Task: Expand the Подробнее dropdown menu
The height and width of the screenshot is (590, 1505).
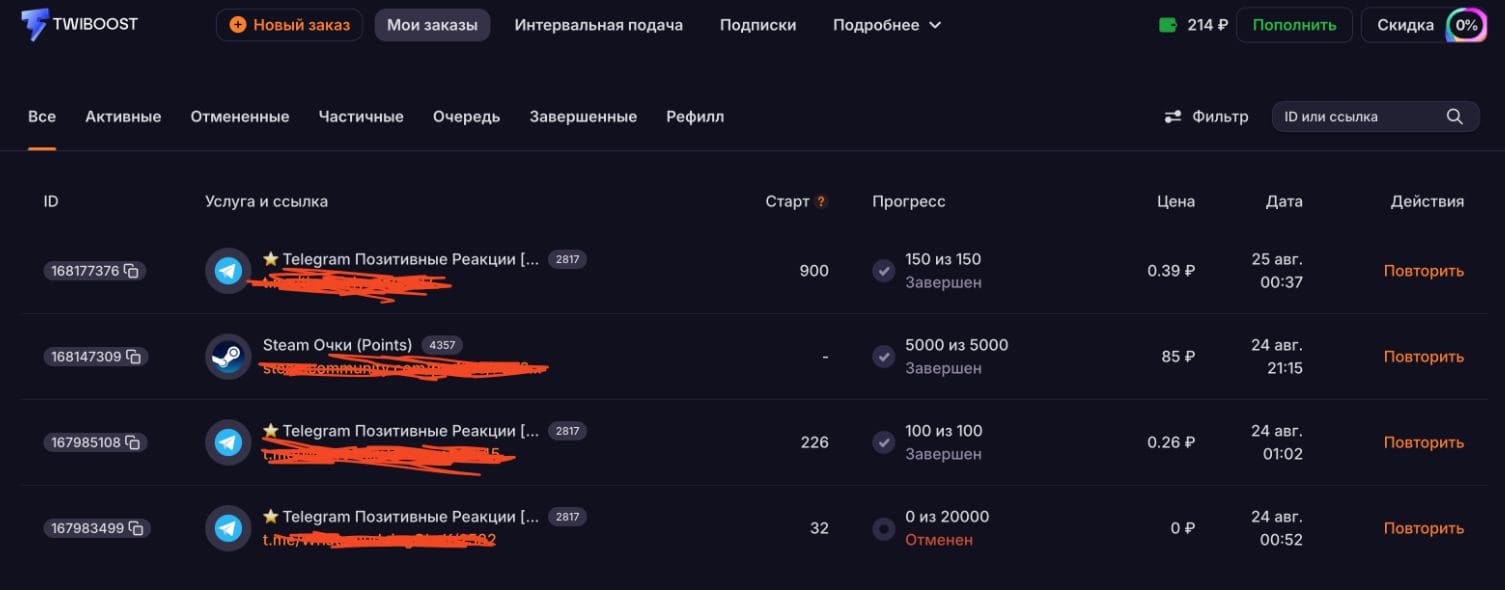Action: click(887, 25)
